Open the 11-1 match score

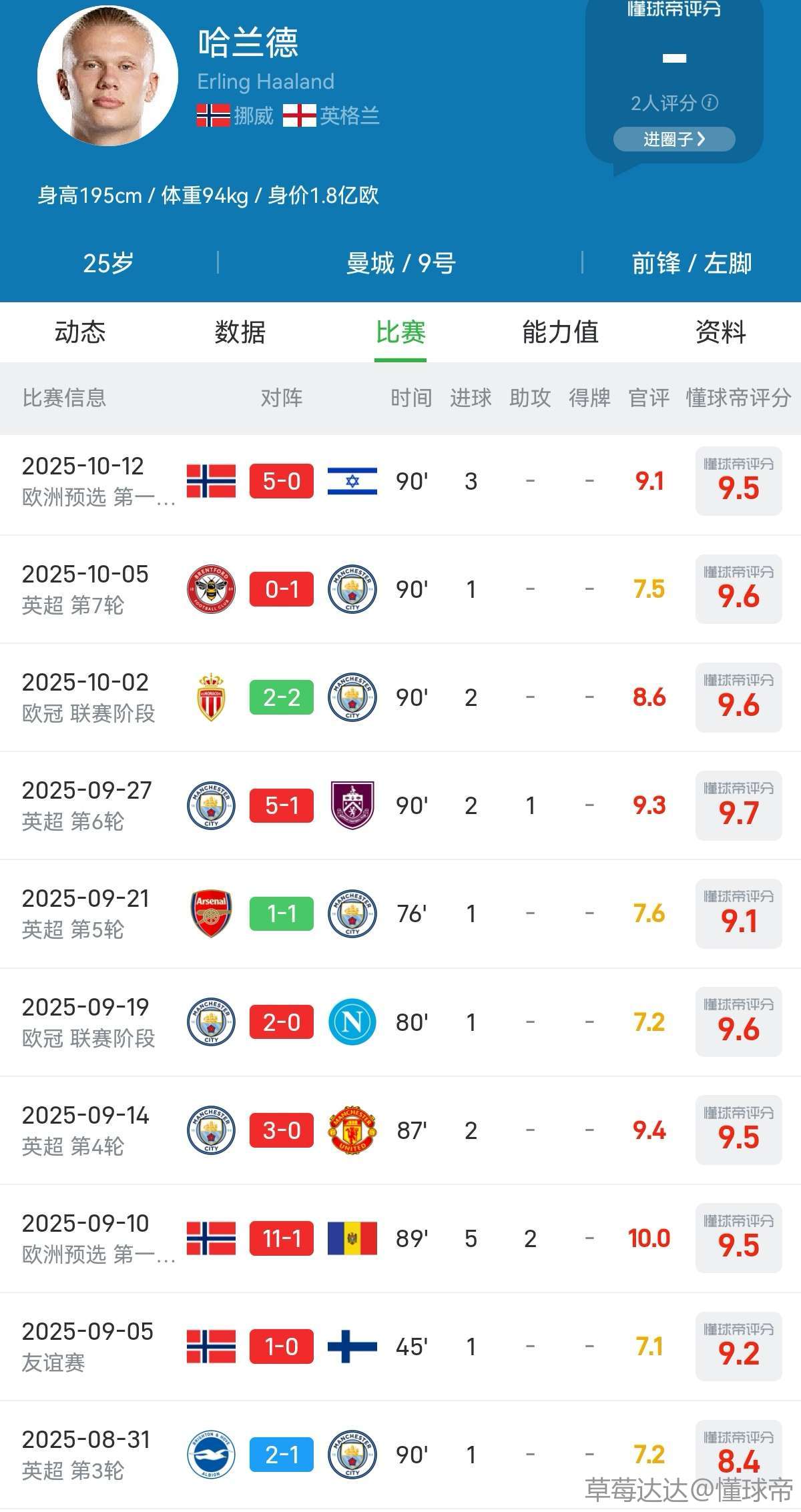click(x=282, y=1238)
